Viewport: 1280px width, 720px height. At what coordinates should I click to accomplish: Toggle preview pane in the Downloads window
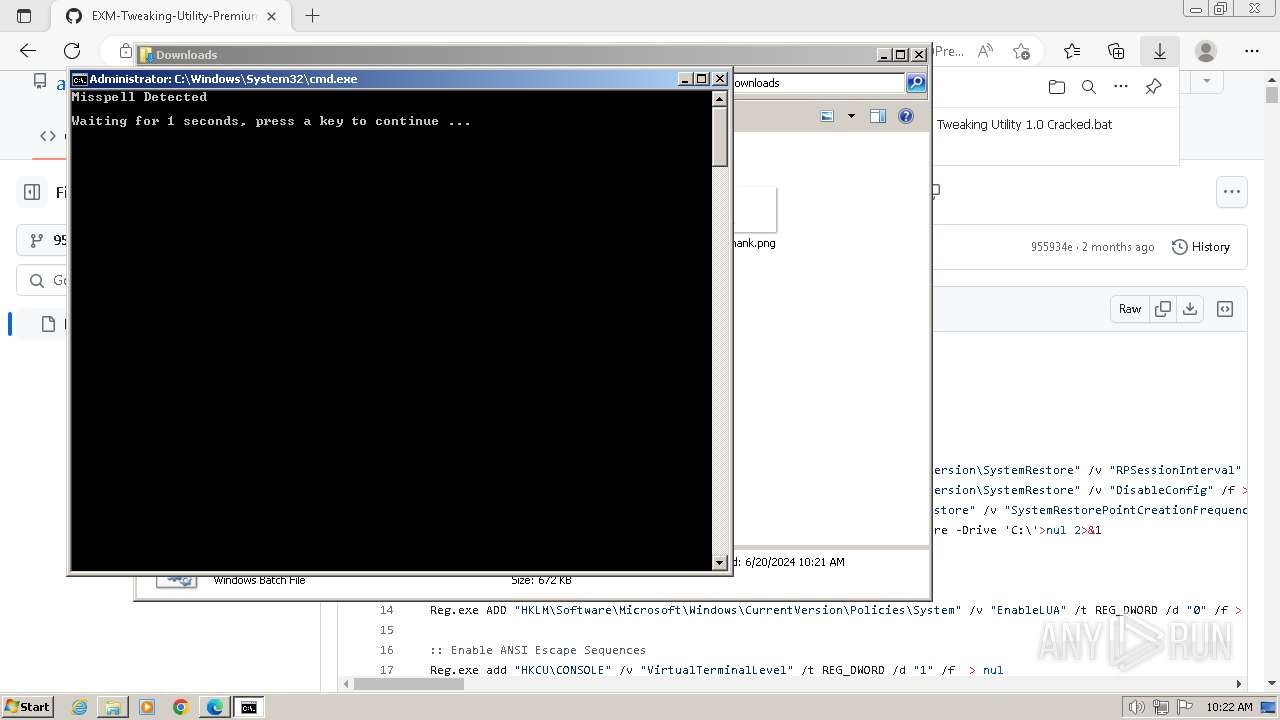click(878, 116)
